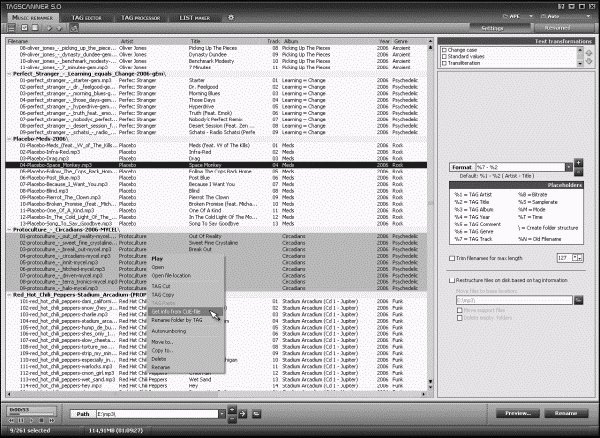600x438 pixels.
Task: Open the Format pattern dropdown
Action: pyautogui.click(x=569, y=167)
